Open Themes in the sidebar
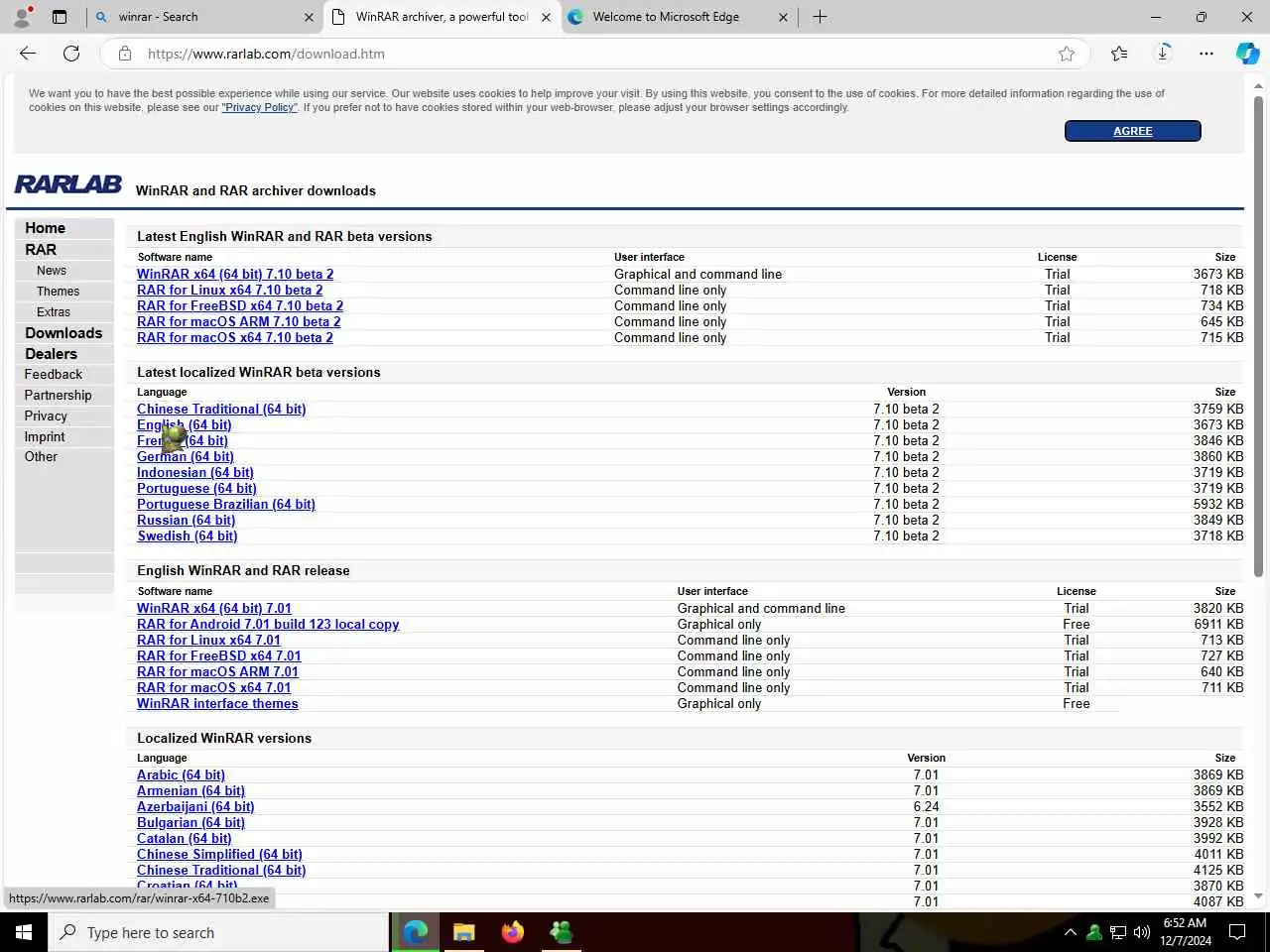 (58, 292)
